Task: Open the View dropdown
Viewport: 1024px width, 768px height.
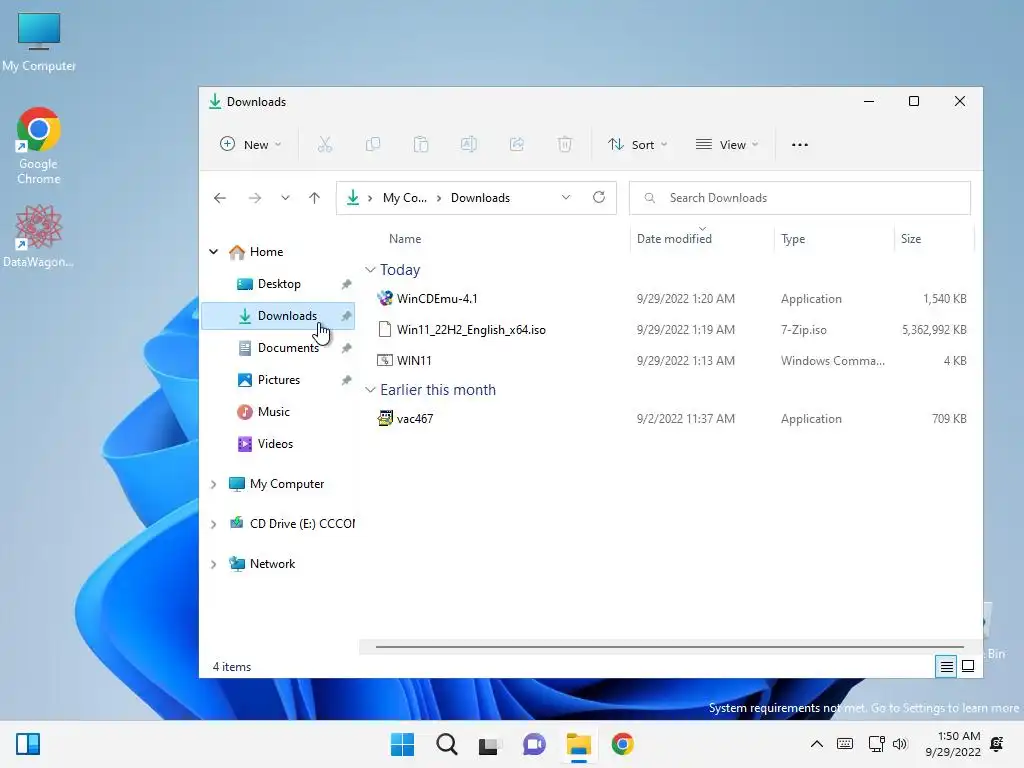Action: point(727,144)
